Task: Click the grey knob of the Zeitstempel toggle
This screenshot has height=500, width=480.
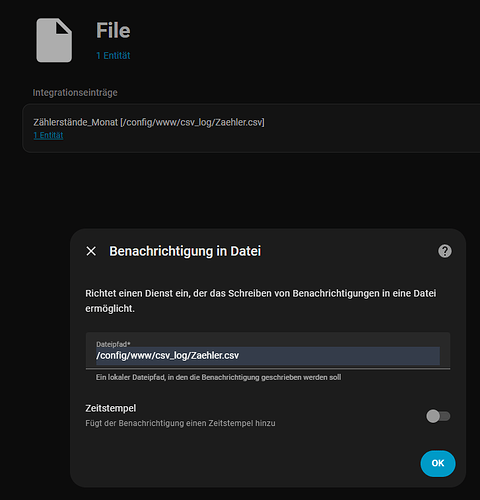Action: [x=433, y=416]
